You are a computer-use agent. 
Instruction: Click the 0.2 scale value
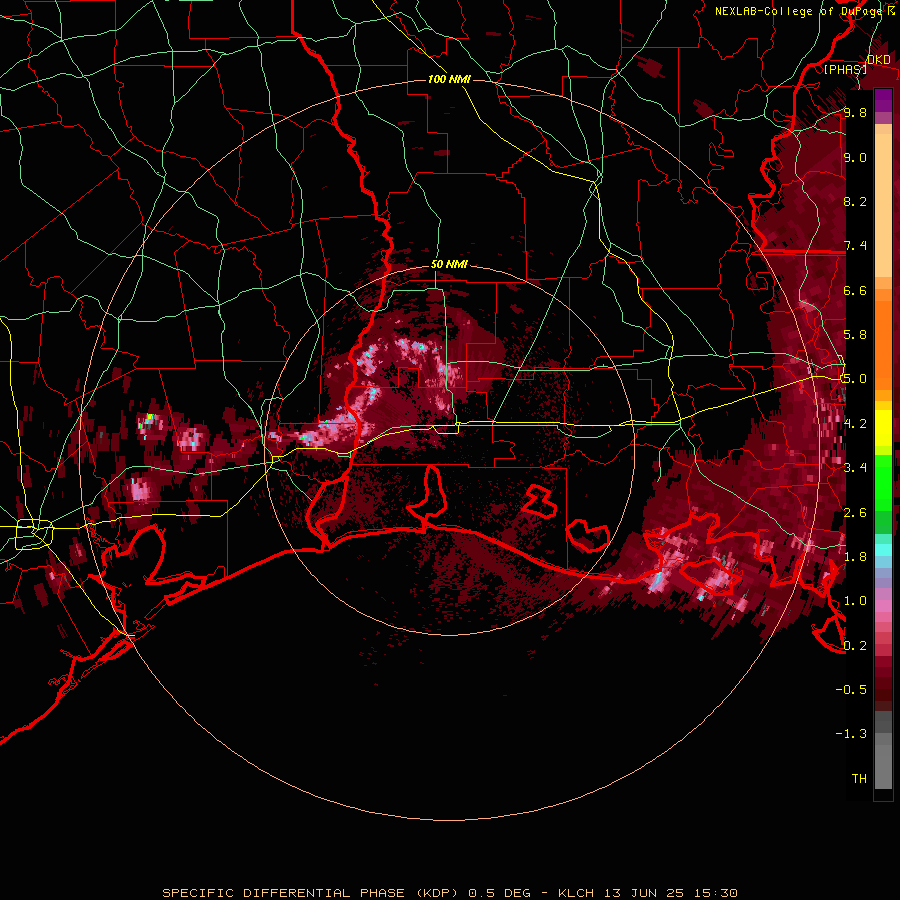pos(855,645)
